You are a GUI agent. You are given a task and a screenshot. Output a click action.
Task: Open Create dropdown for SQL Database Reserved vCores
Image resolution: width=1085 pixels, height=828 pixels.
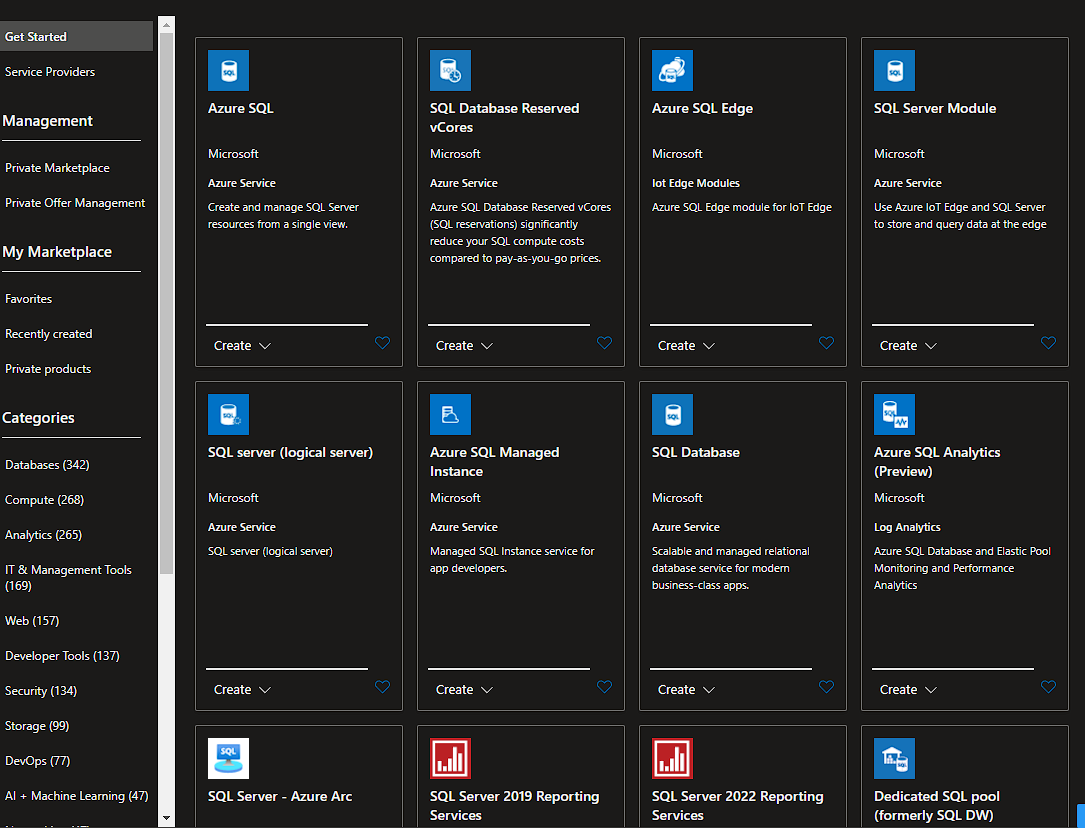click(x=464, y=346)
